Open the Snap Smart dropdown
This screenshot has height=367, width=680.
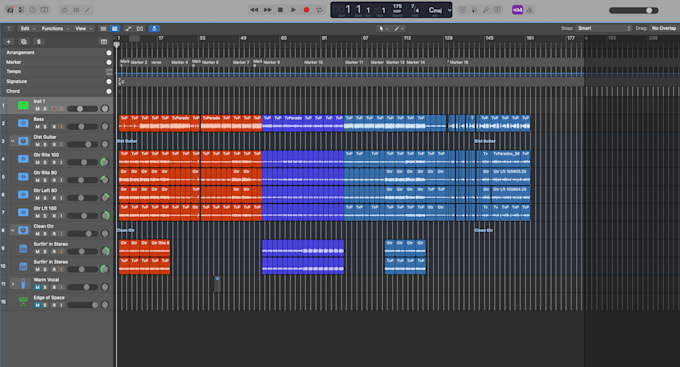604,28
